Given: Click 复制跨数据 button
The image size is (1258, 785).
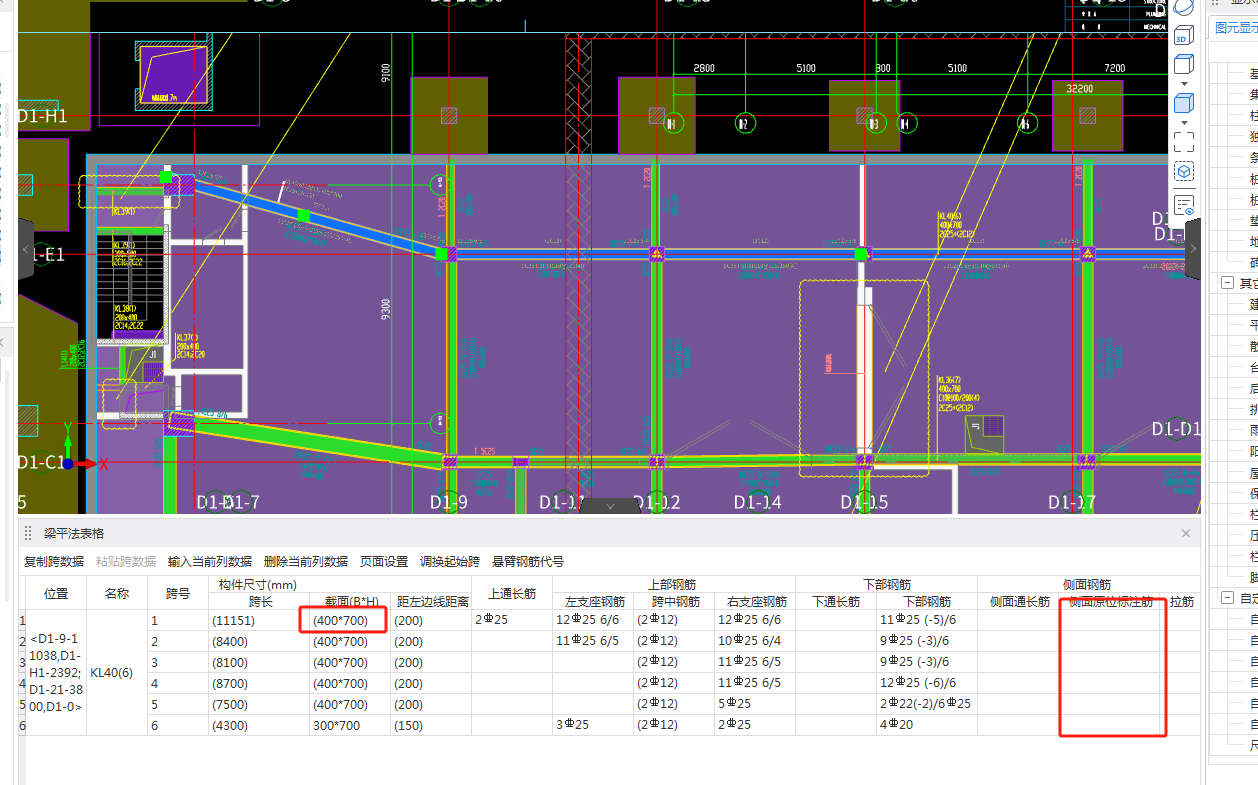Looking at the screenshot, I should tap(54, 562).
